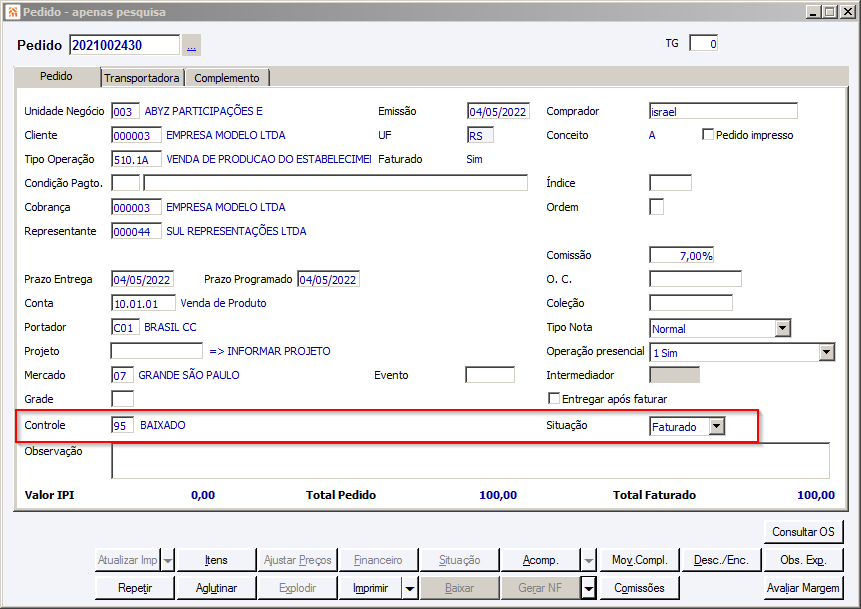
Task: Toggle the Pedido impresso checkbox
Action: pos(709,135)
